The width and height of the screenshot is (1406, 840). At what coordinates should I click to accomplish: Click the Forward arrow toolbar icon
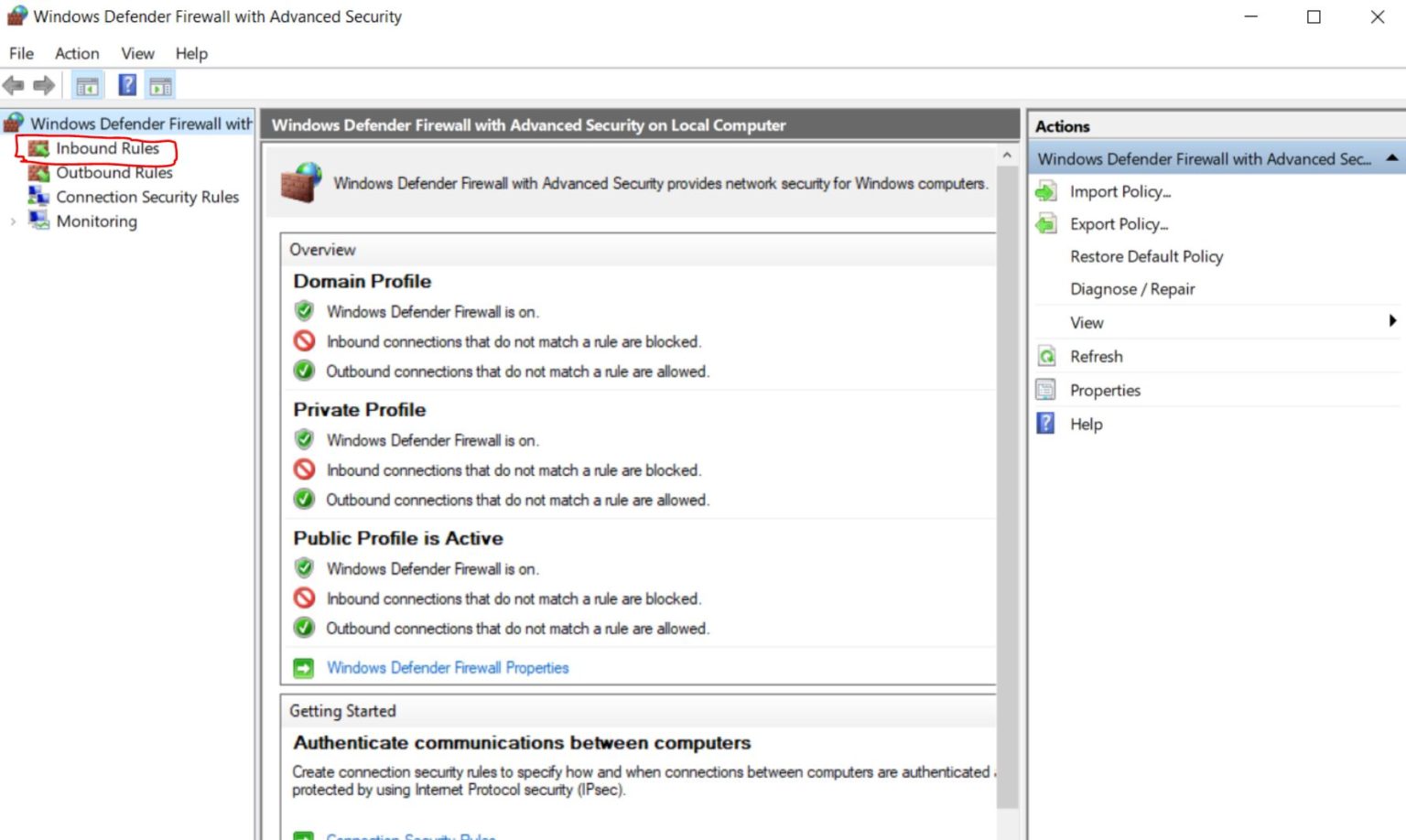[x=44, y=86]
